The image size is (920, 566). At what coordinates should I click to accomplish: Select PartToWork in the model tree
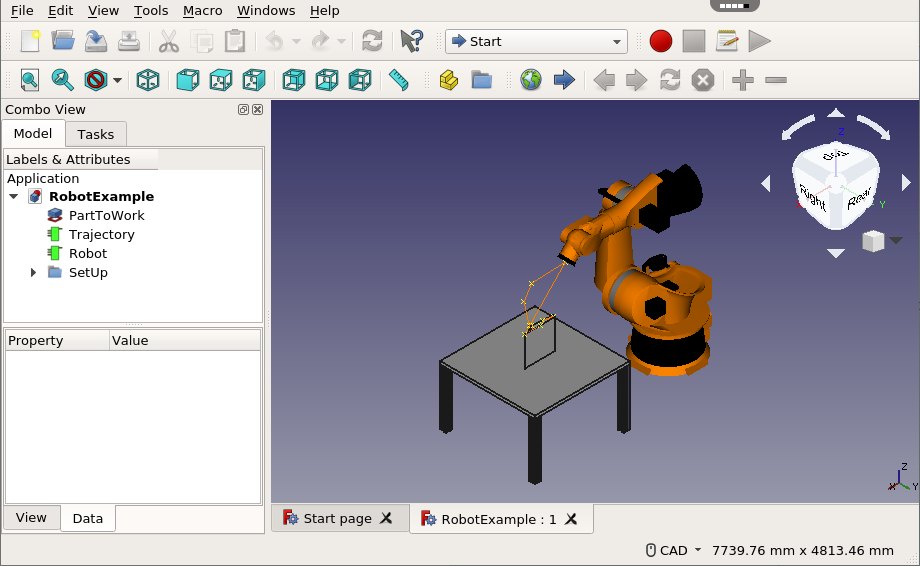click(106, 215)
